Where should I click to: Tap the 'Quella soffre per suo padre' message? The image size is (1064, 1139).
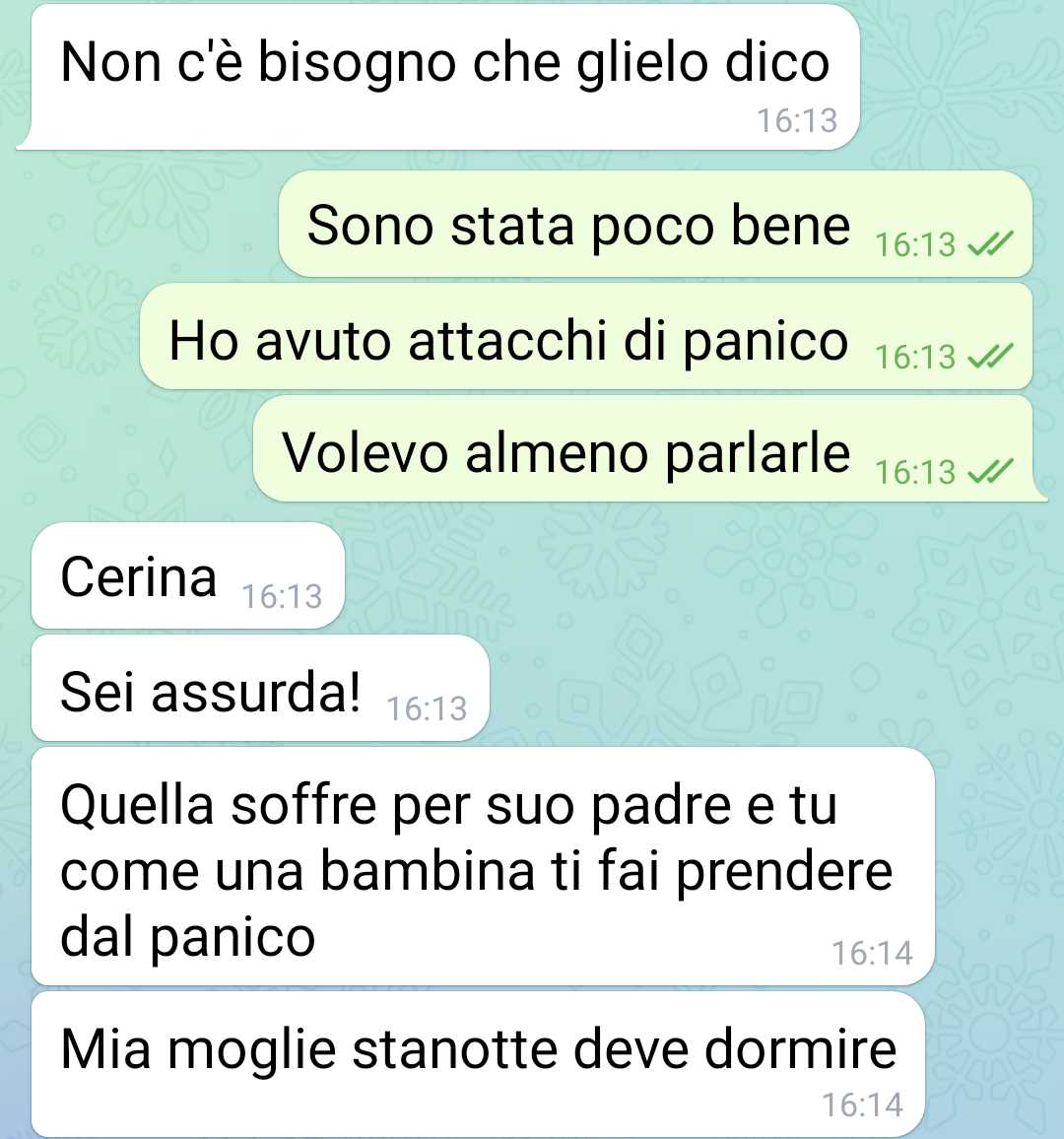(483, 866)
